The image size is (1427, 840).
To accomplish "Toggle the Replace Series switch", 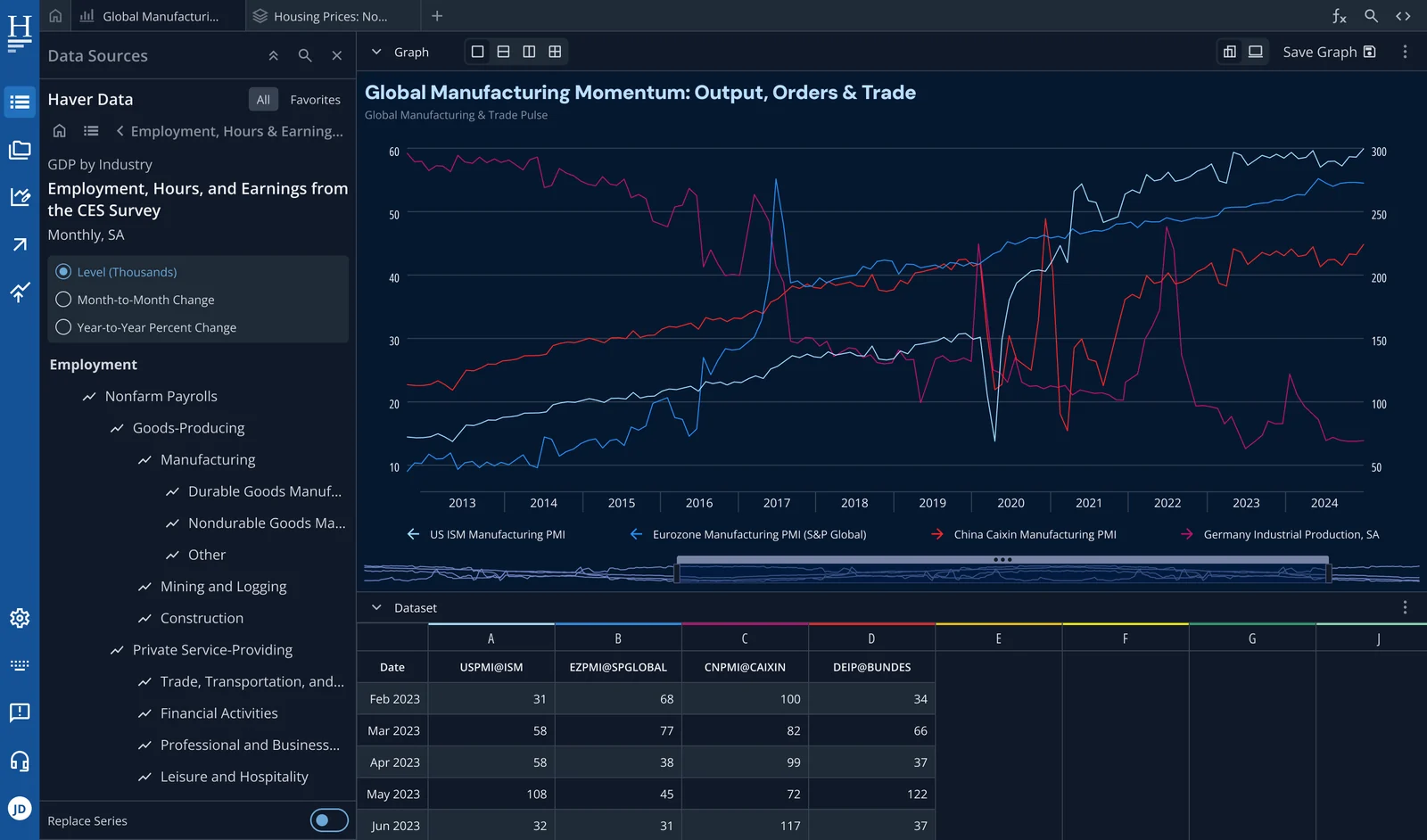I will (329, 820).
